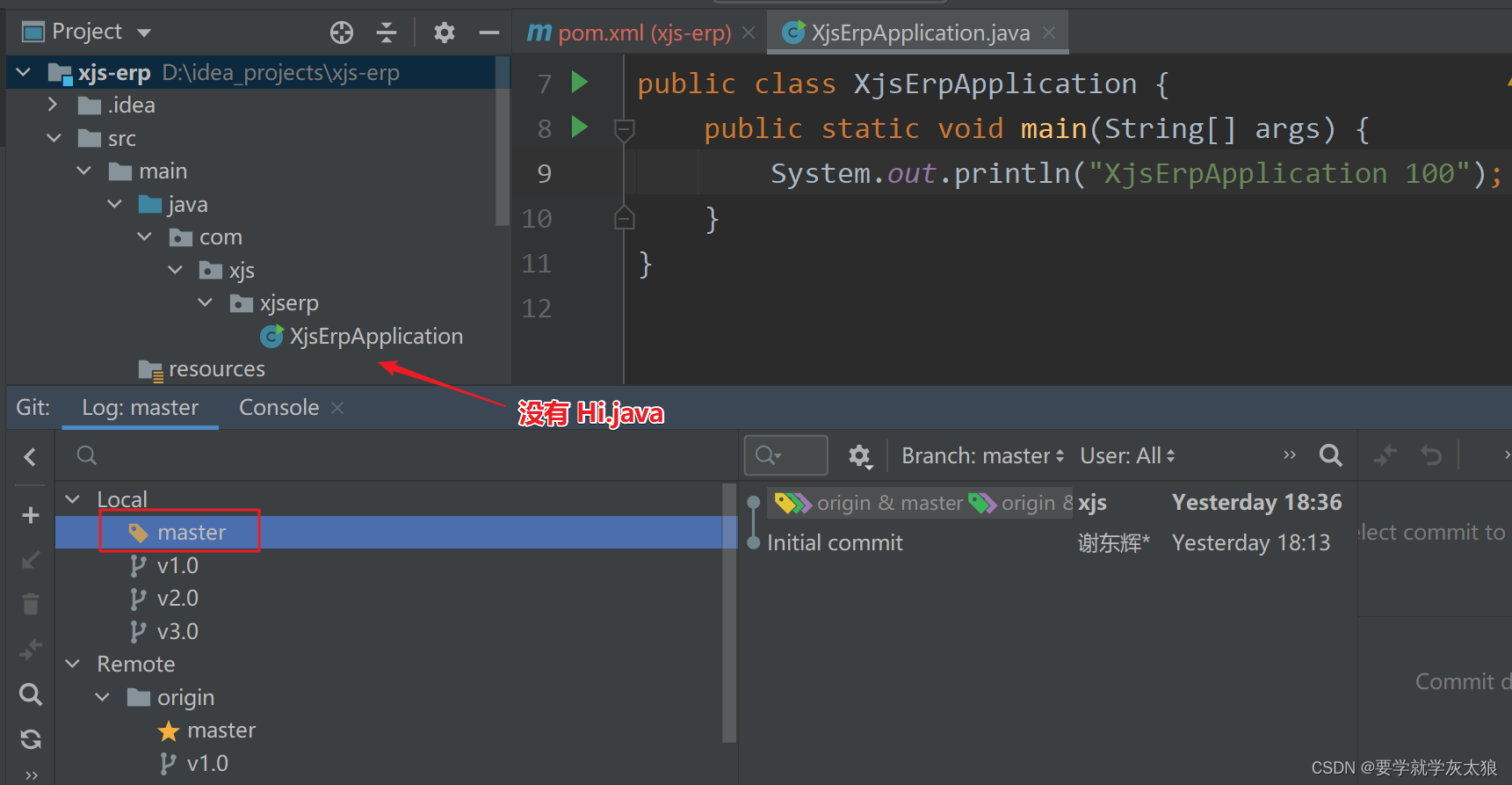Hide the Git branches pane with back arrow
The width and height of the screenshot is (1512, 785).
point(30,457)
